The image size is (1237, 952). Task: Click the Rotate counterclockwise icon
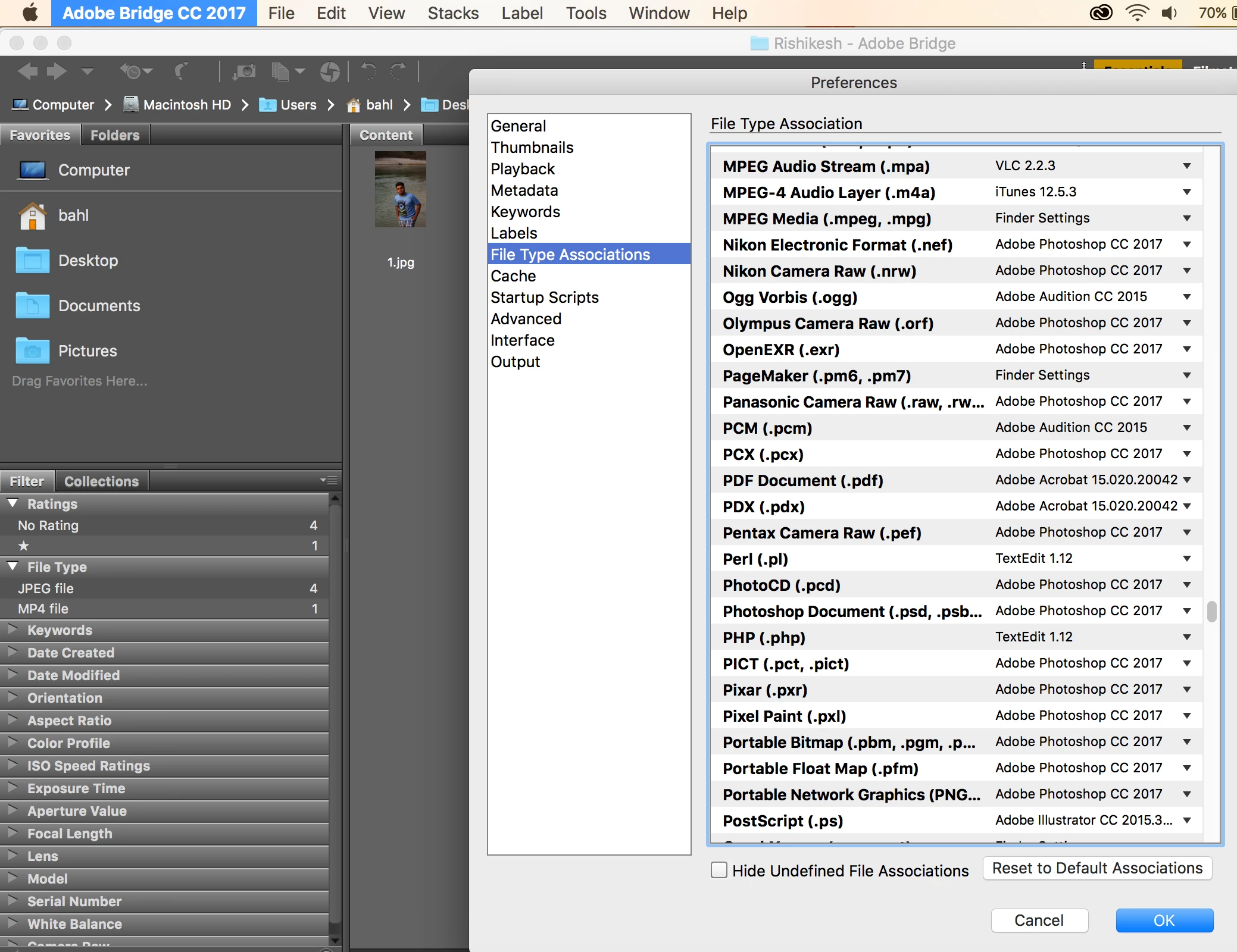click(368, 71)
